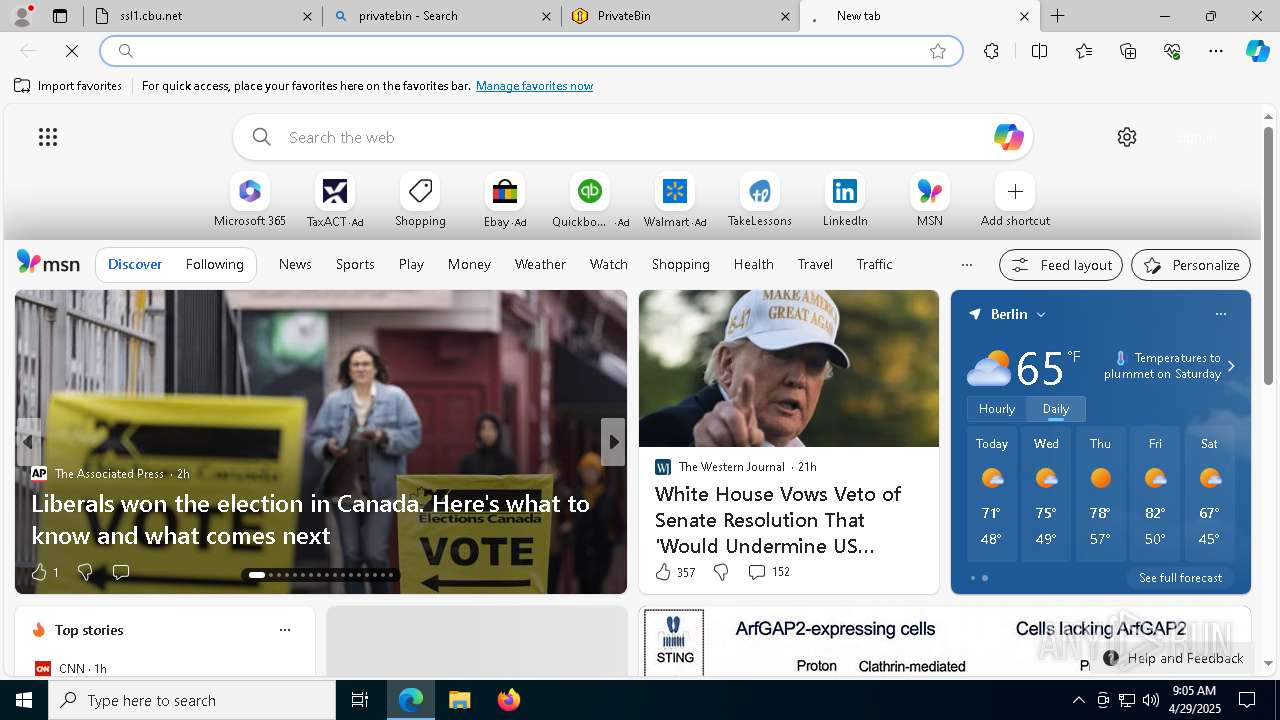Screen dimensions: 1280x720
Task: Launch Firefox from the taskbar
Action: pos(509,700)
